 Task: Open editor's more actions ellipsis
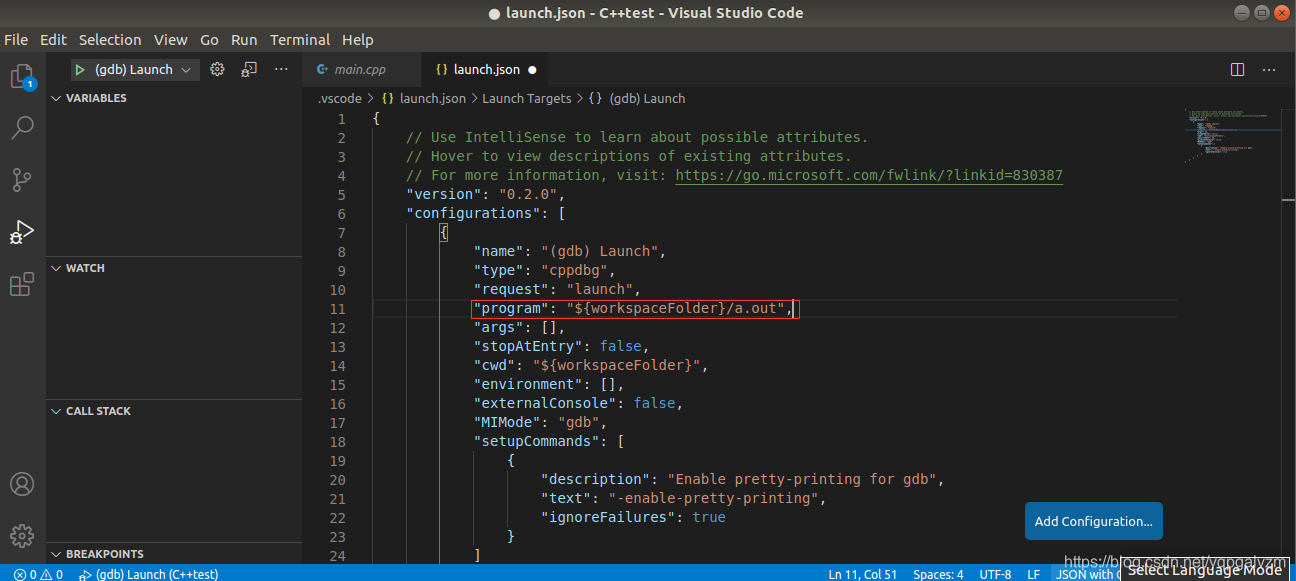[x=1269, y=69]
